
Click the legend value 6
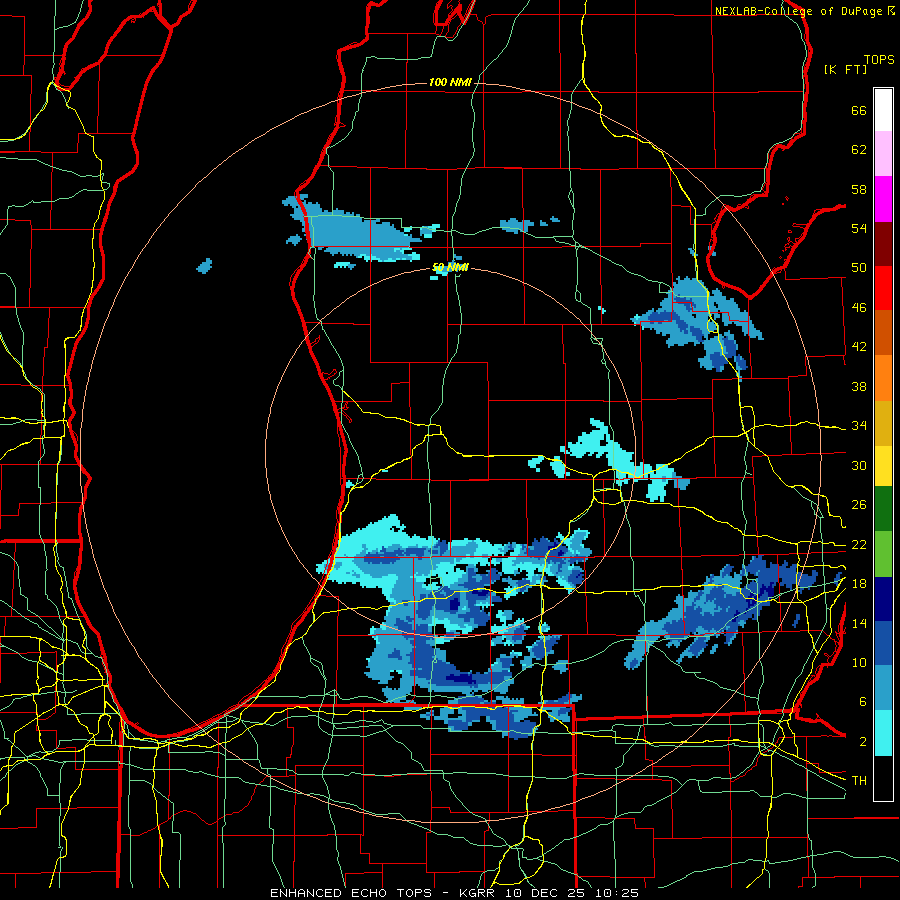point(863,702)
